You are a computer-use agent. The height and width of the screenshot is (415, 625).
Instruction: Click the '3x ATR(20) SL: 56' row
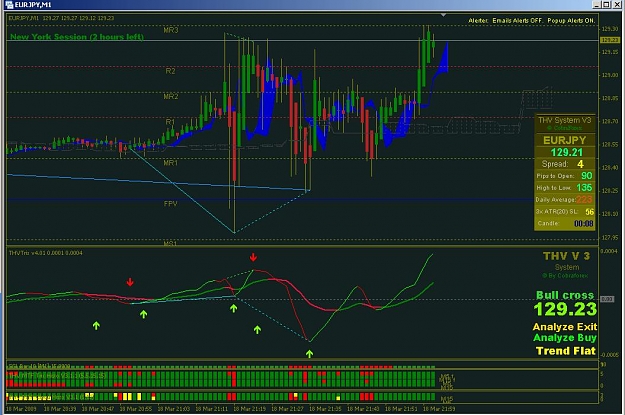click(x=564, y=212)
